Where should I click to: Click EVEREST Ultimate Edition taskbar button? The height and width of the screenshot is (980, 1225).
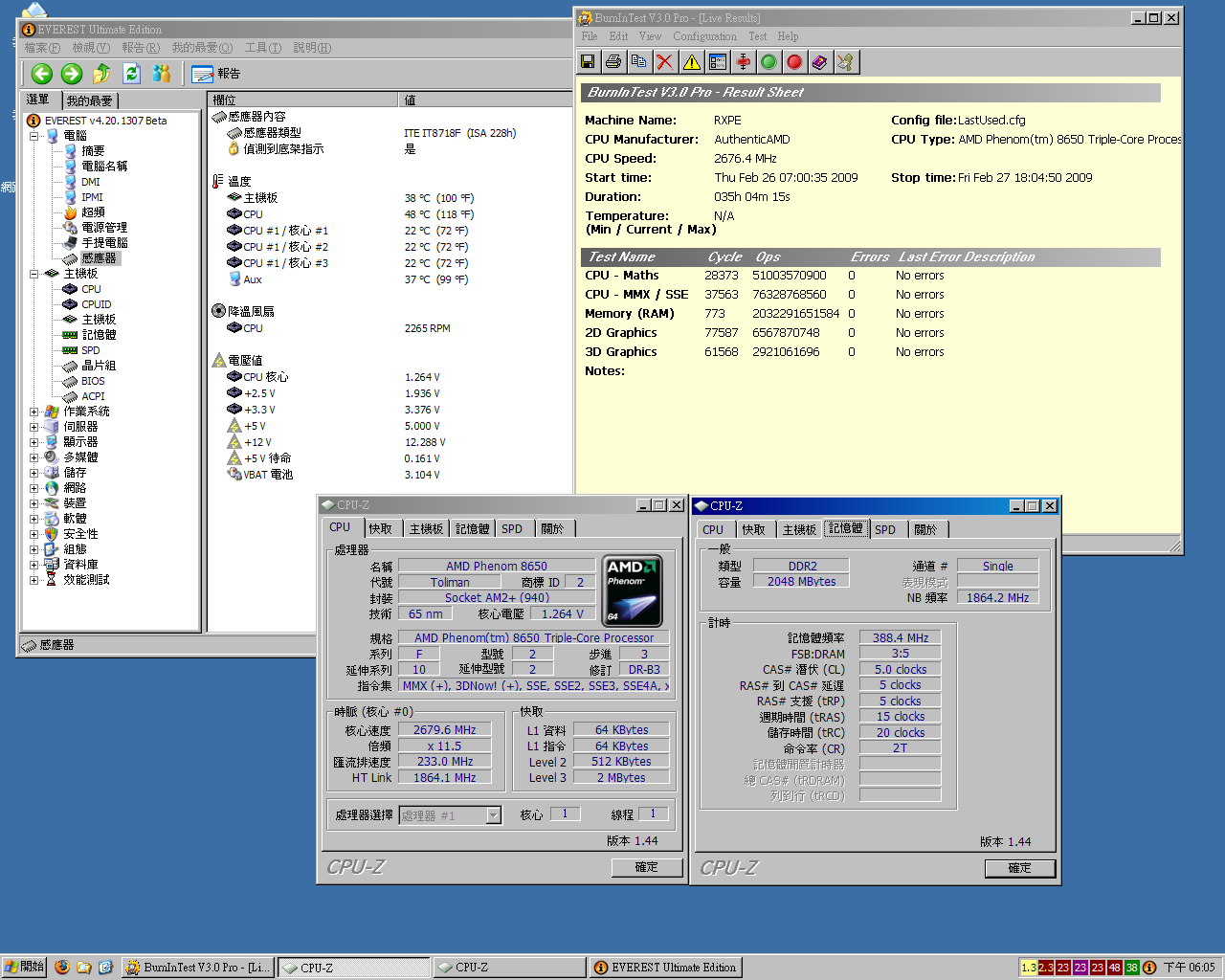(x=666, y=968)
